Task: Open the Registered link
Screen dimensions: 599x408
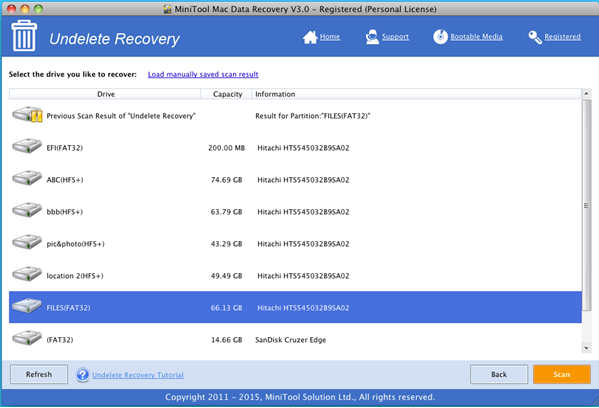Action: (x=562, y=37)
